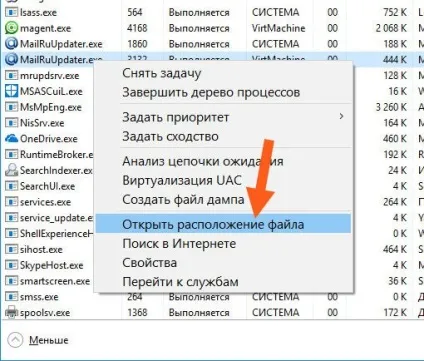This screenshot has height=361, width=424.
Task: Click the services.exe process icon
Action: (11, 202)
